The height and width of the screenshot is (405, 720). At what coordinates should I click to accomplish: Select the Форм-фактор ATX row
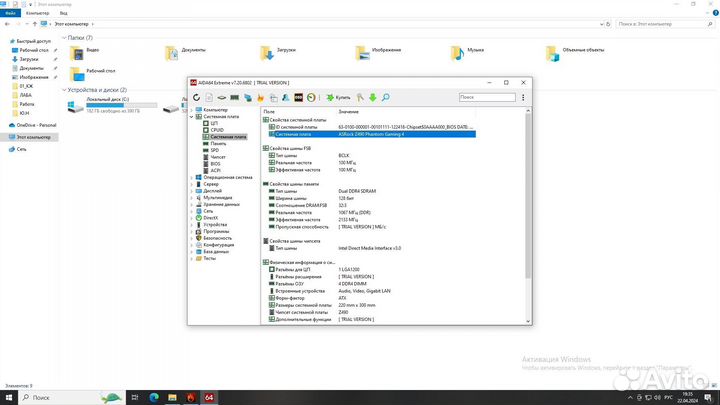(x=372, y=298)
